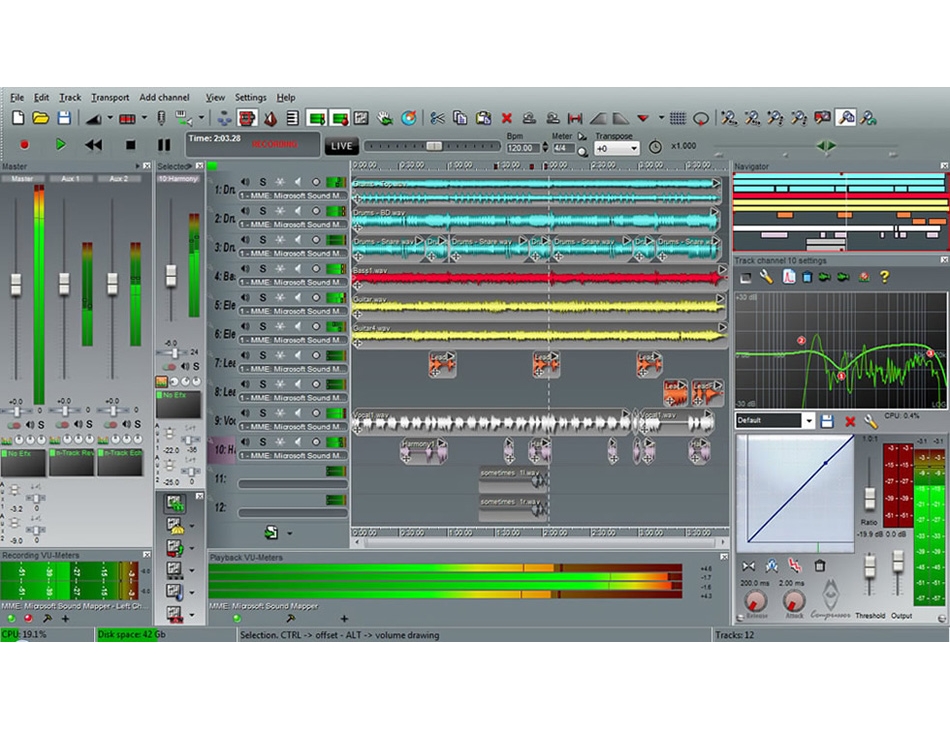Image resolution: width=950 pixels, height=730 pixels.
Task: Click the scissors cut icon
Action: point(437,118)
